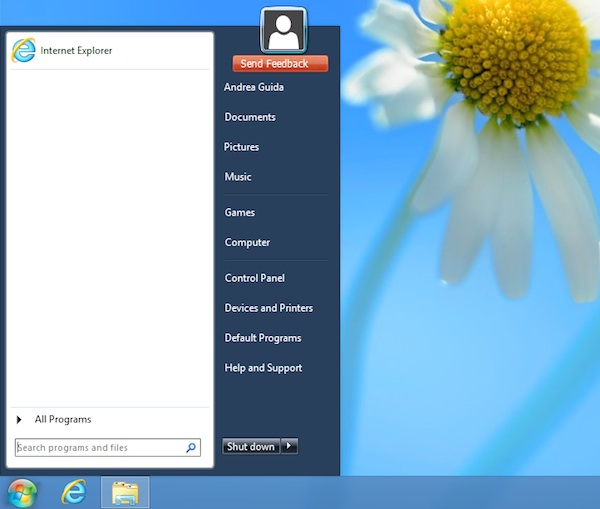
Task: Click the magnifier icon in search box
Action: [x=191, y=447]
